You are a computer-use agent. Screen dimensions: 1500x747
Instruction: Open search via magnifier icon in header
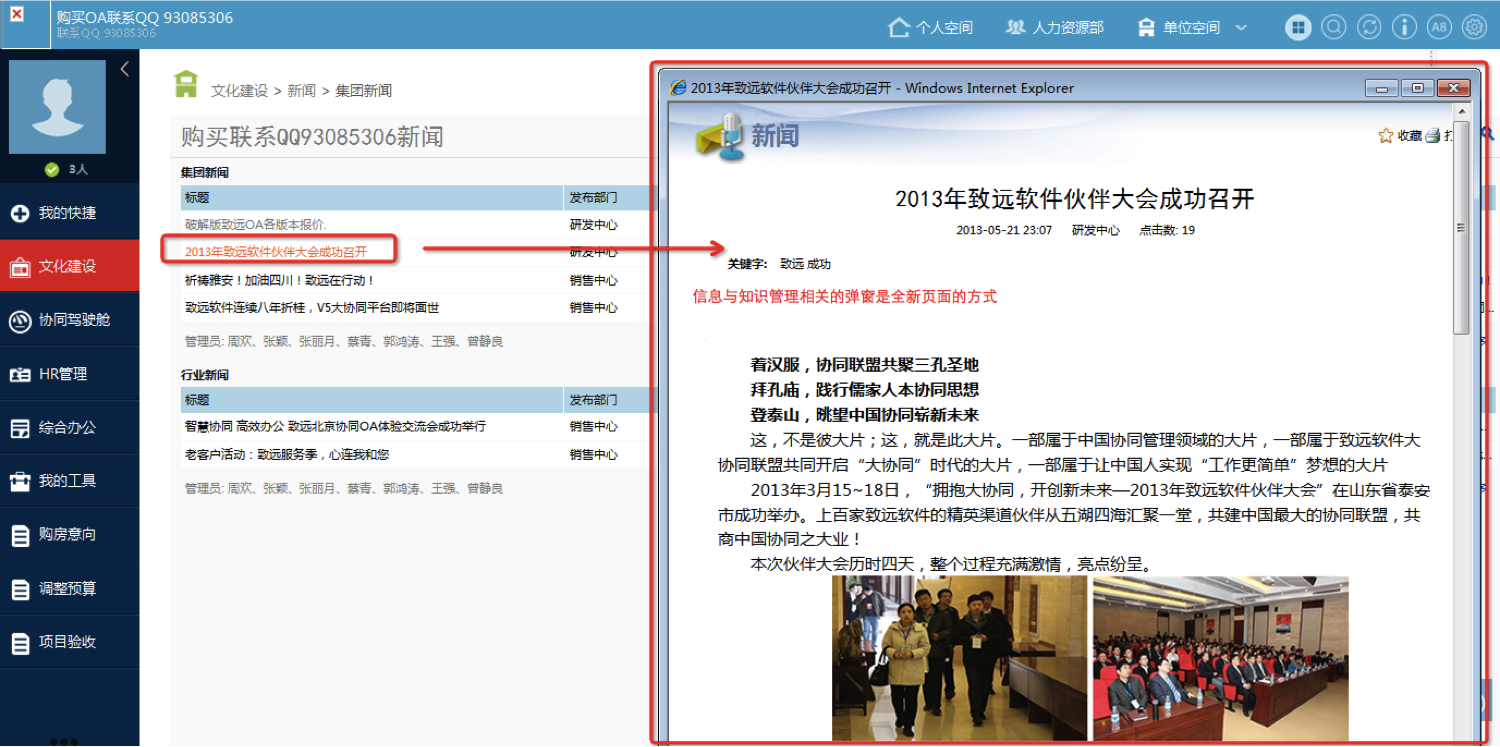1333,27
